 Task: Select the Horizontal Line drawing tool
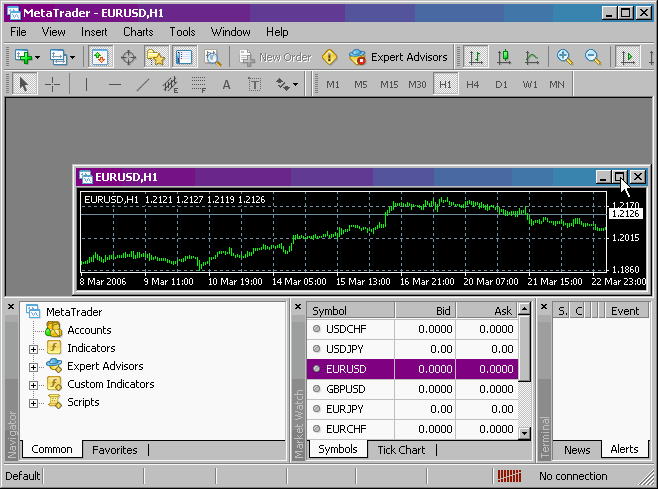click(x=115, y=84)
